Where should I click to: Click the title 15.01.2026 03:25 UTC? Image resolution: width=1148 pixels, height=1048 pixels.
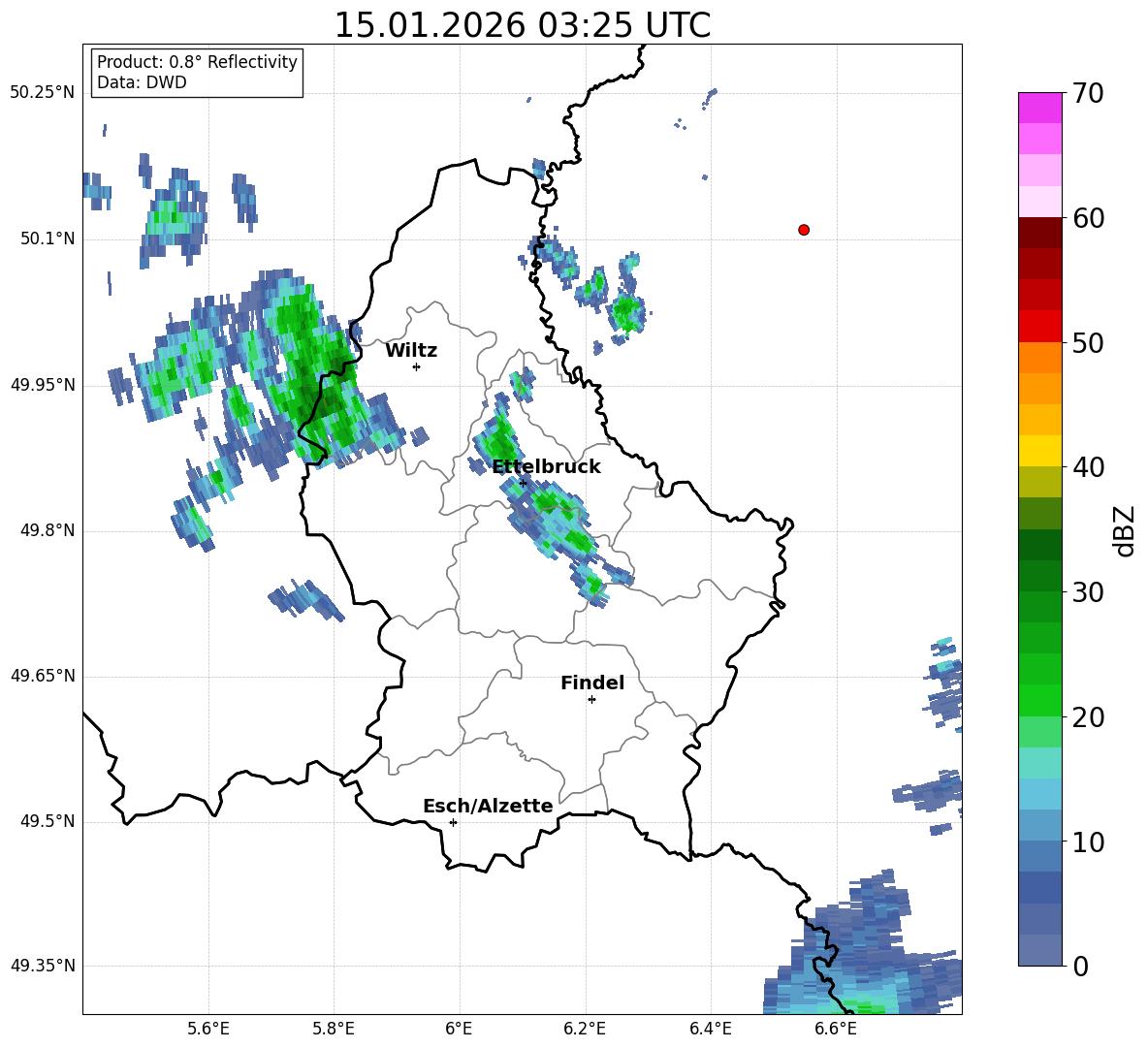pos(523,25)
